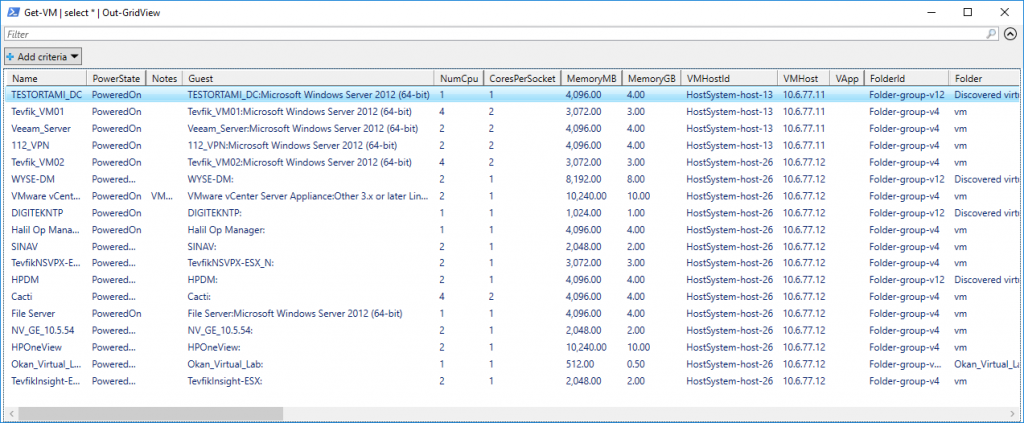
Task: Select the Okan_Virtual_L... name cell
Action: coord(46,364)
